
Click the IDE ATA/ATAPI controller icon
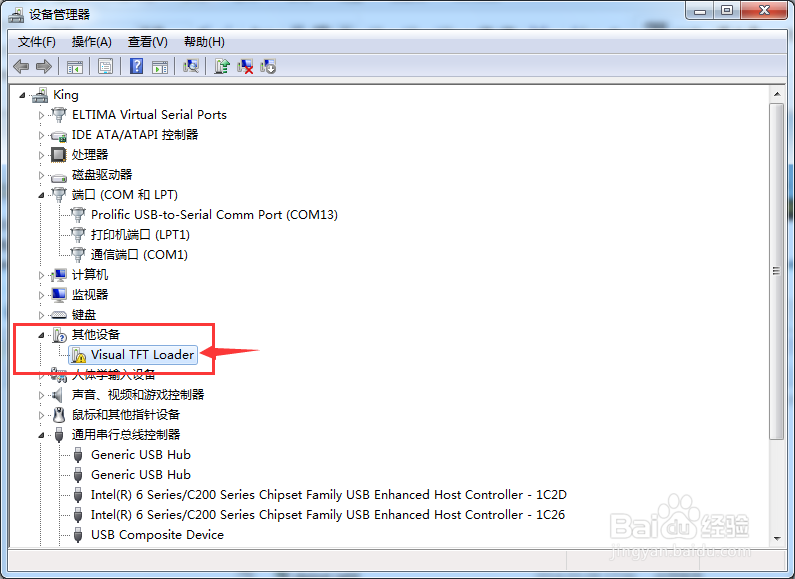[x=59, y=135]
